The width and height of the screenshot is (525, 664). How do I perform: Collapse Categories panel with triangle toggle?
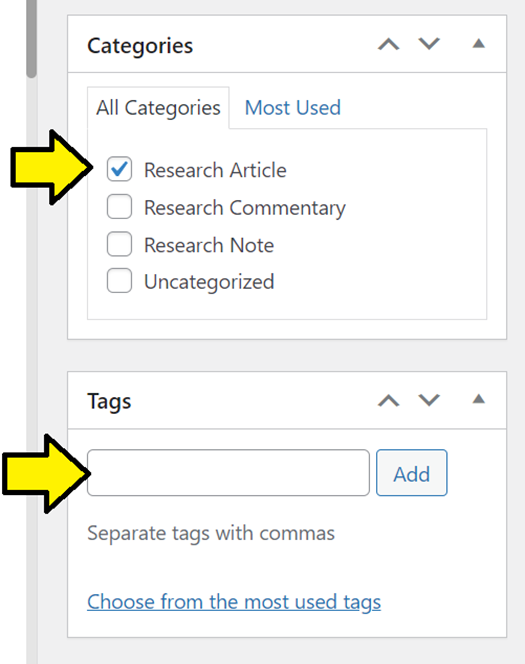click(x=478, y=43)
